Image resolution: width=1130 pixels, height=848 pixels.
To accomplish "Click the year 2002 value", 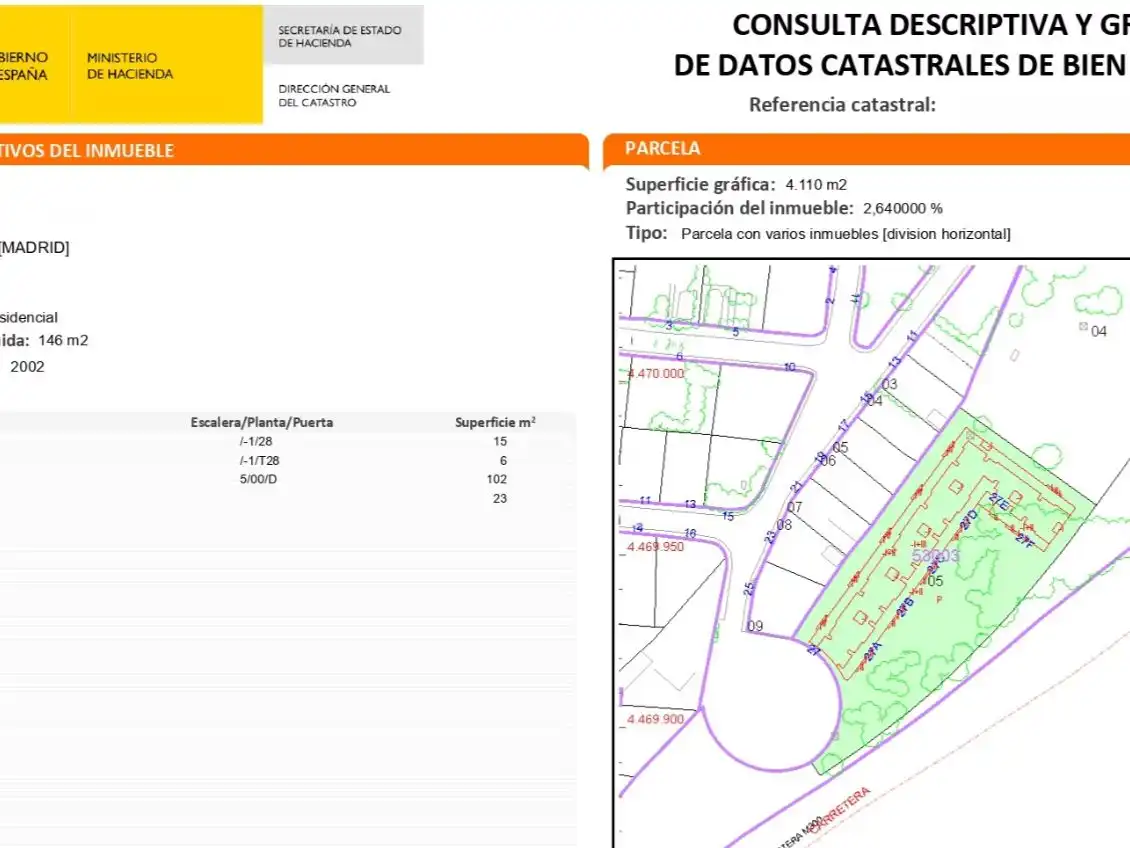I will point(27,367).
